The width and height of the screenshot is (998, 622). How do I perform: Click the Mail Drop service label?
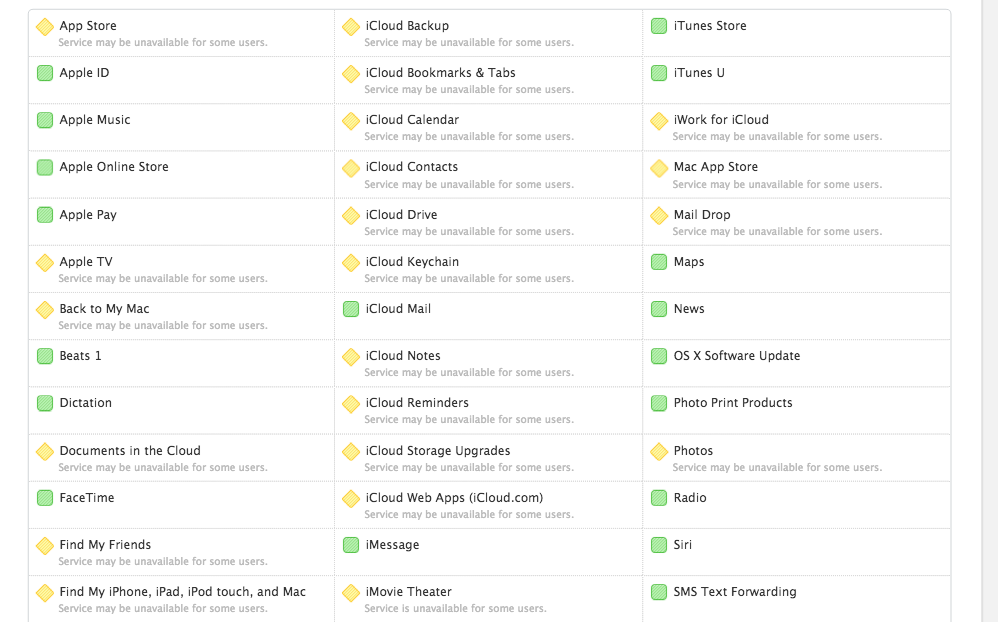tap(702, 215)
